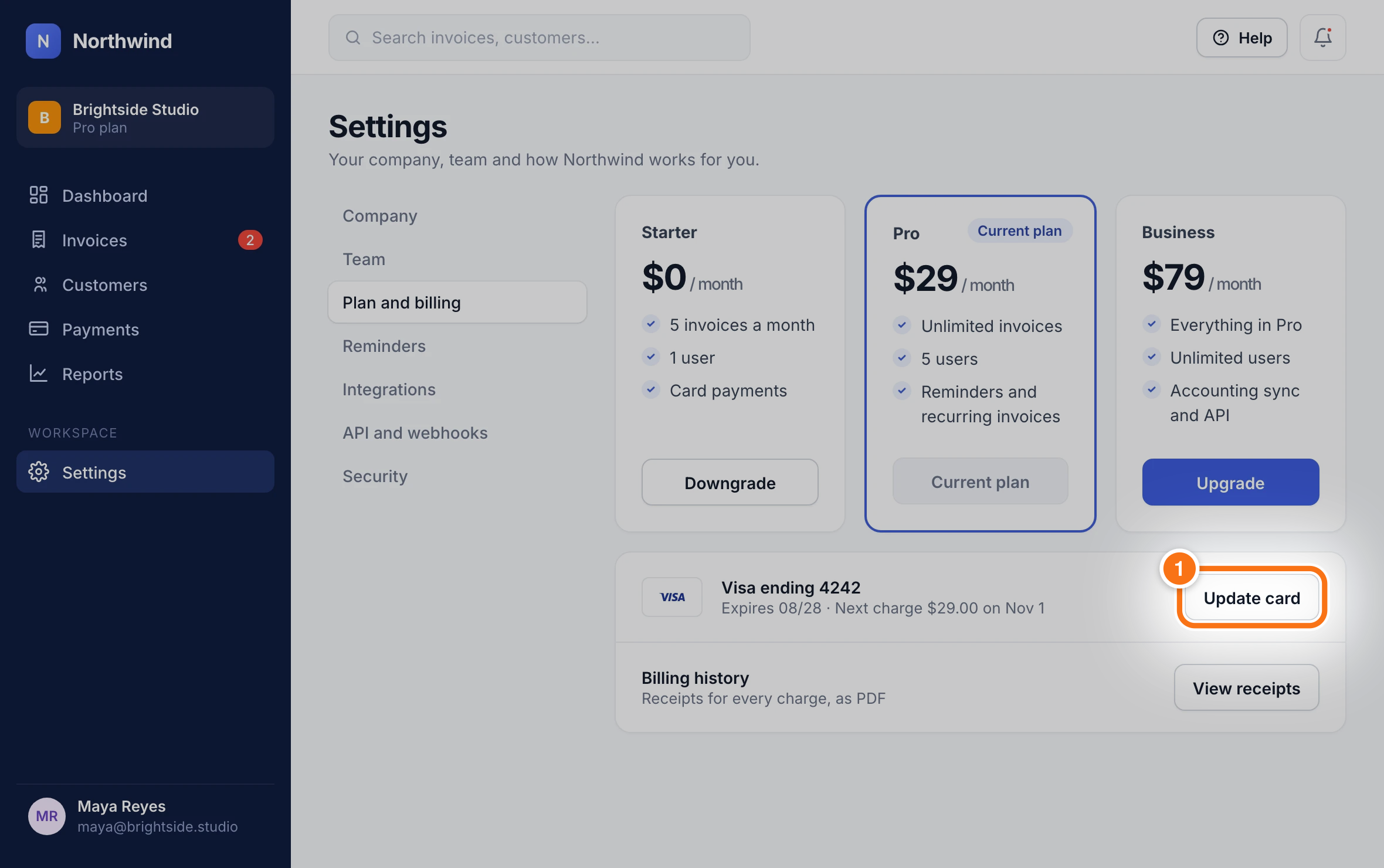Open the Reminders settings tab
The height and width of the screenshot is (868, 1384).
pyautogui.click(x=457, y=346)
